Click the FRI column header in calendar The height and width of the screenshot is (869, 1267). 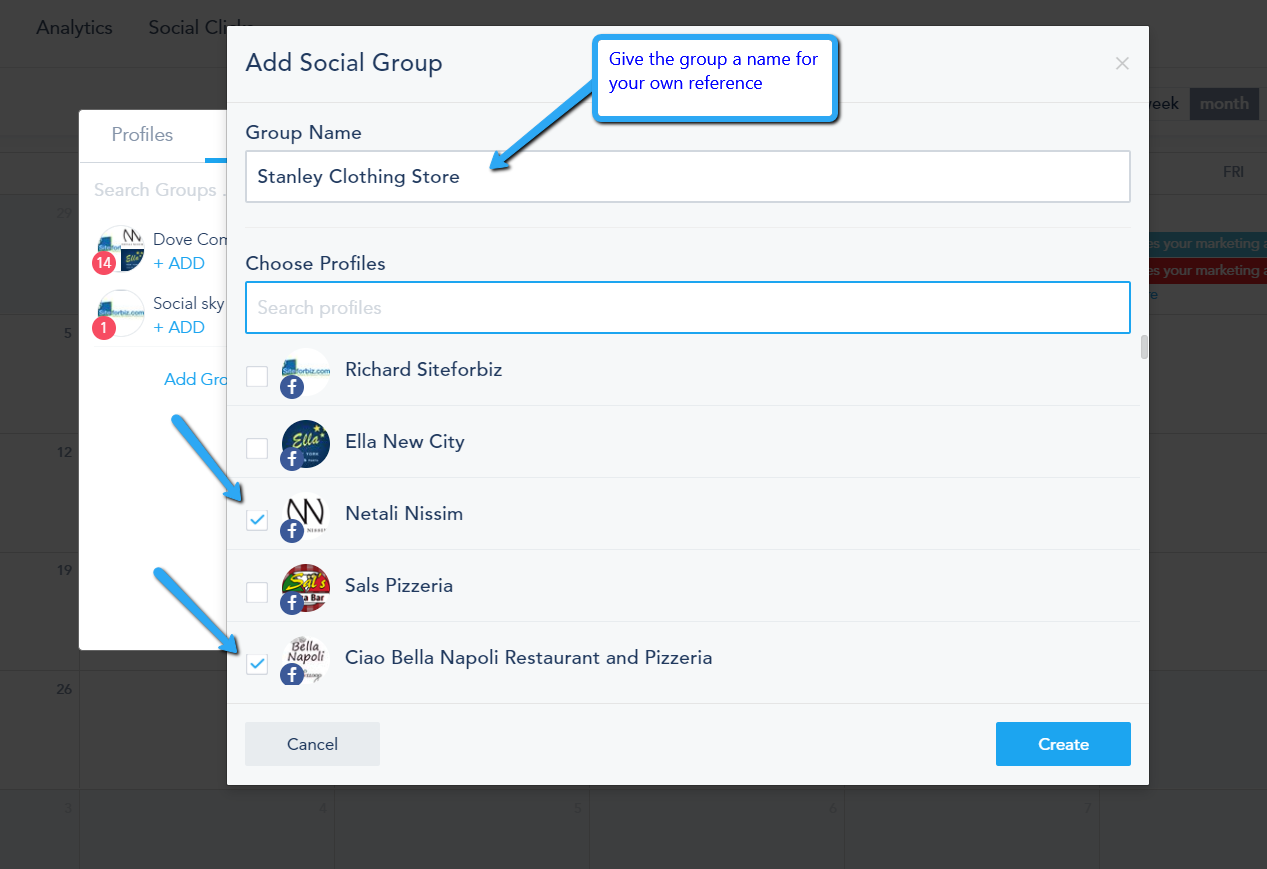click(x=1233, y=172)
